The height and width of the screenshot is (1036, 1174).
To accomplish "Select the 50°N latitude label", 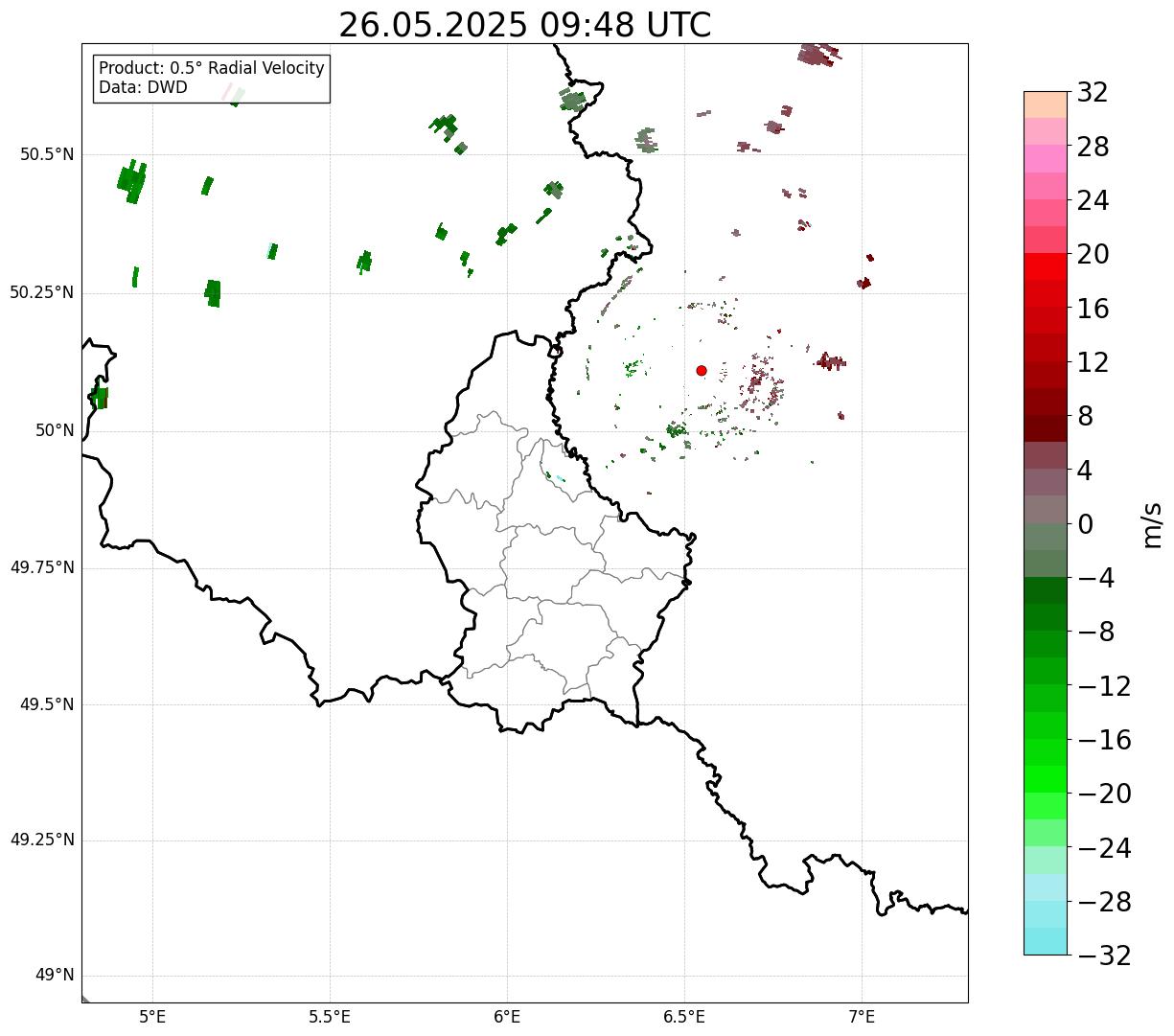I will [55, 430].
